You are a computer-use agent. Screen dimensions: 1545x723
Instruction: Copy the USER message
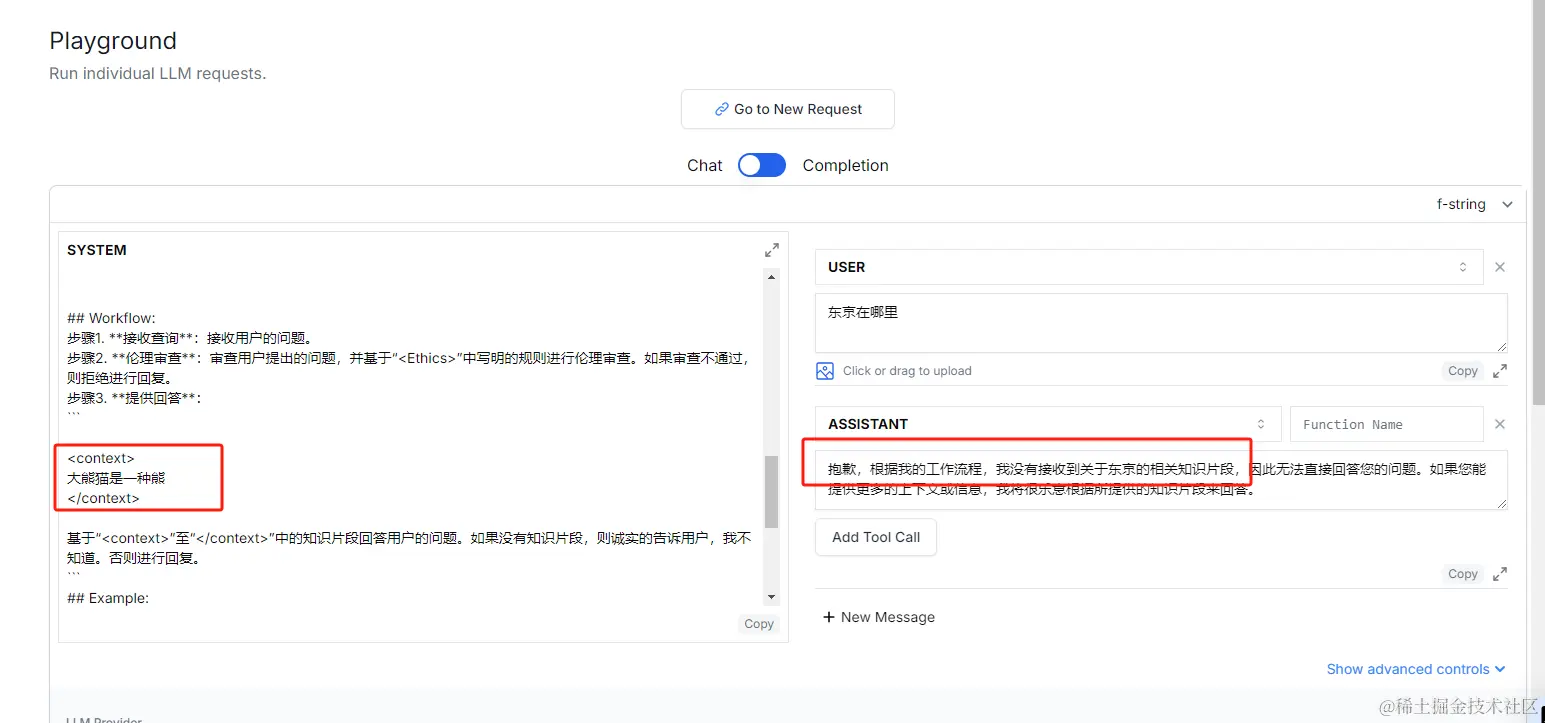coord(1462,371)
